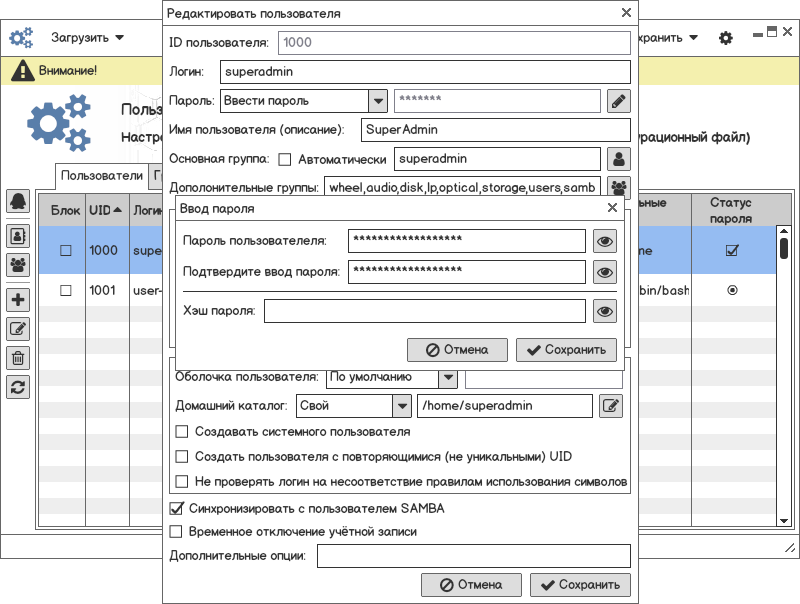Image resolution: width=800 pixels, height=604 pixels.
Task: Click the groups icon in left sidebar
Action: click(x=18, y=265)
